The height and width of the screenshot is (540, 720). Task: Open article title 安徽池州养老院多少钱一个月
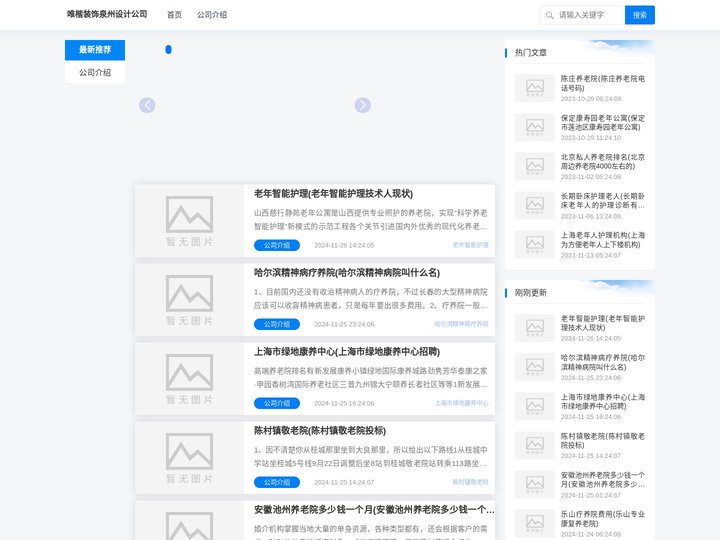pos(374,510)
